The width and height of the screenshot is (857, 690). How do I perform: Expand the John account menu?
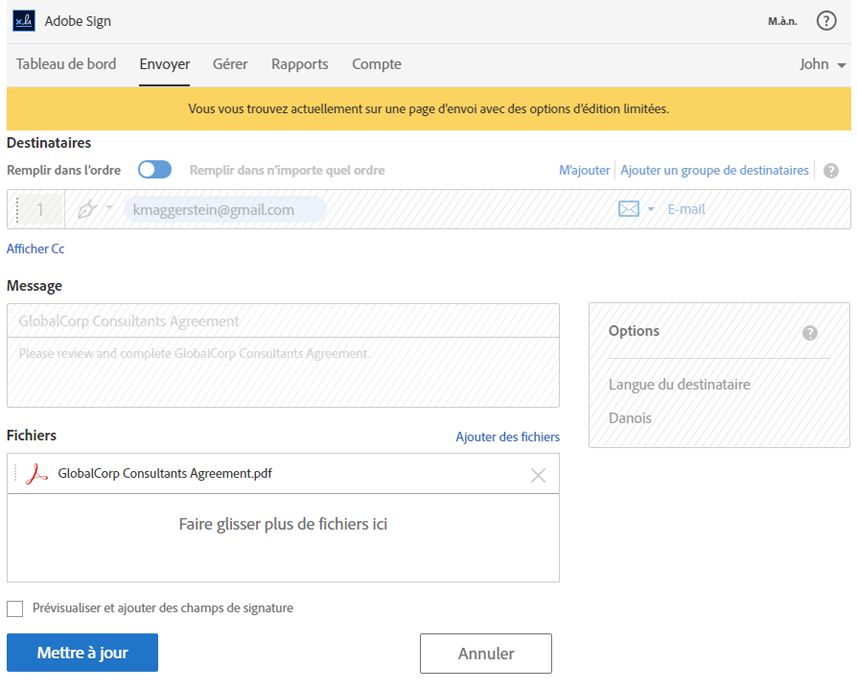tap(823, 64)
